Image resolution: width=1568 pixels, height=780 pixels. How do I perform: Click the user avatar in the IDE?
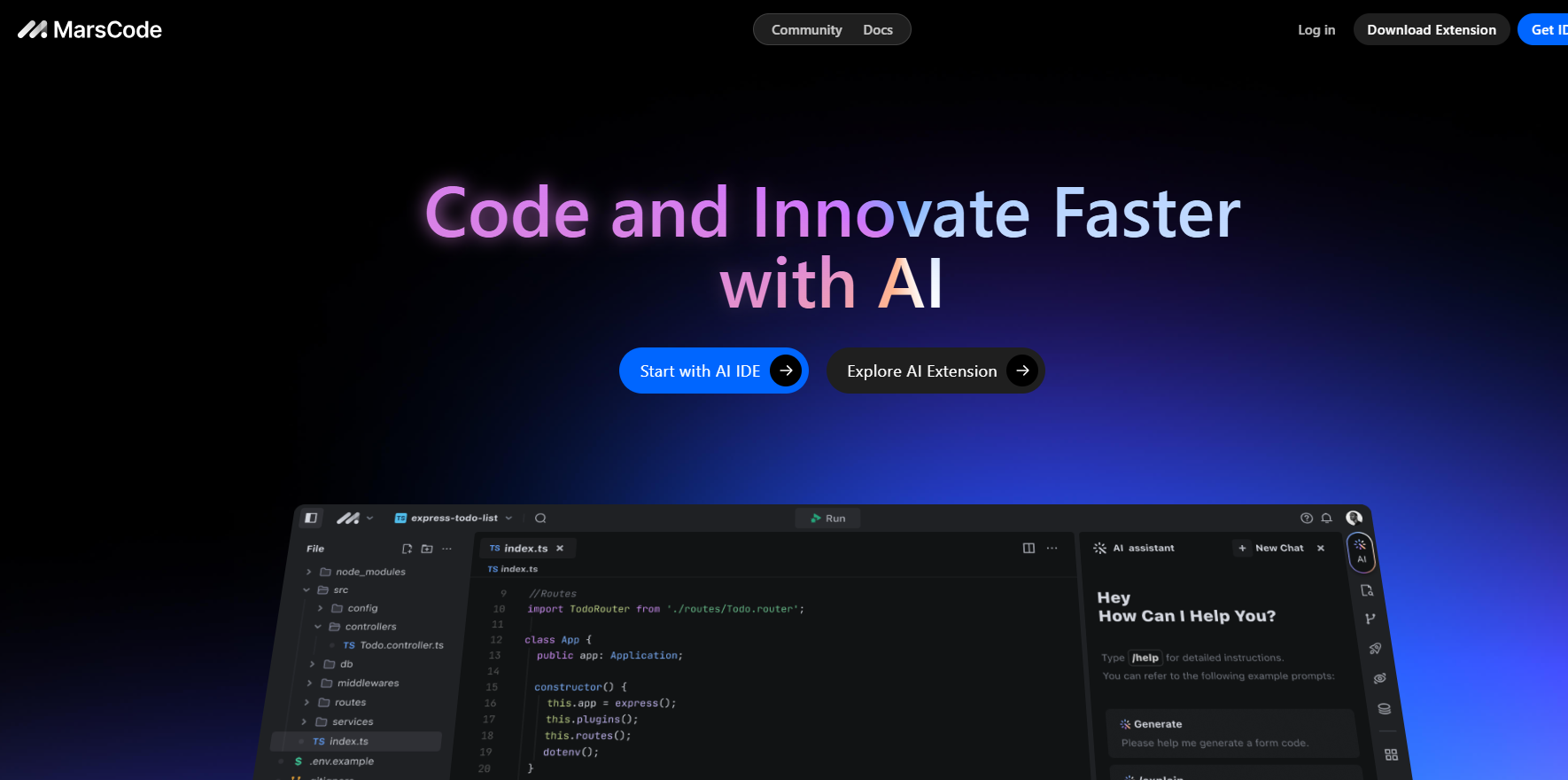click(x=1354, y=518)
